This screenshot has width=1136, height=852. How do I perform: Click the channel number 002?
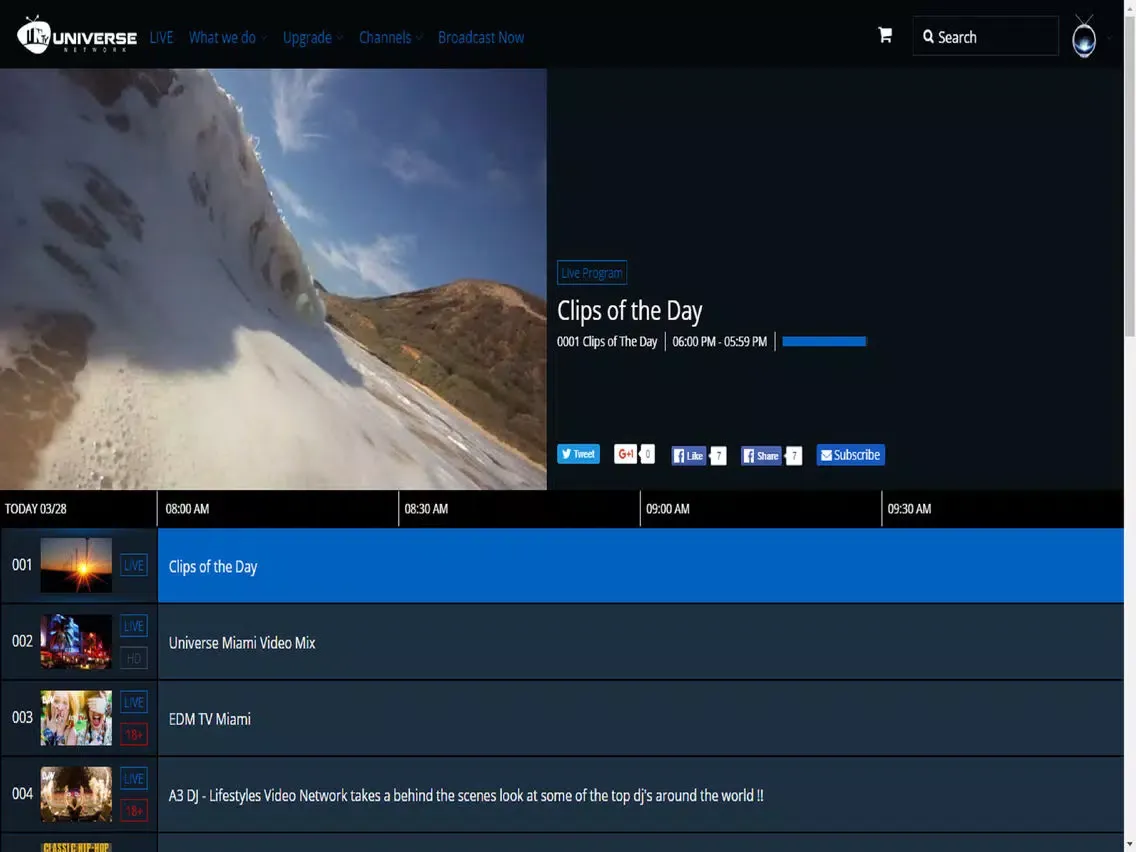pos(22,641)
